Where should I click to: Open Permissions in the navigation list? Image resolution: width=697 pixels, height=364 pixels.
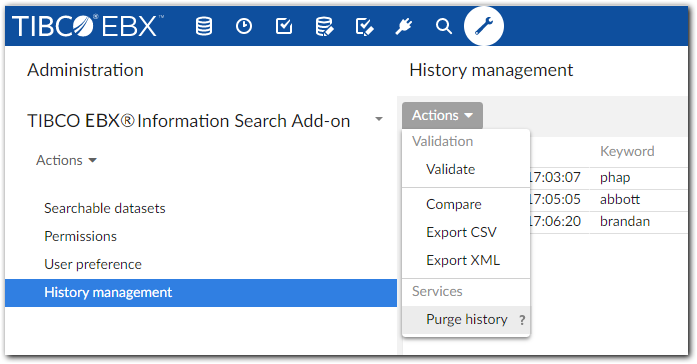(x=80, y=236)
